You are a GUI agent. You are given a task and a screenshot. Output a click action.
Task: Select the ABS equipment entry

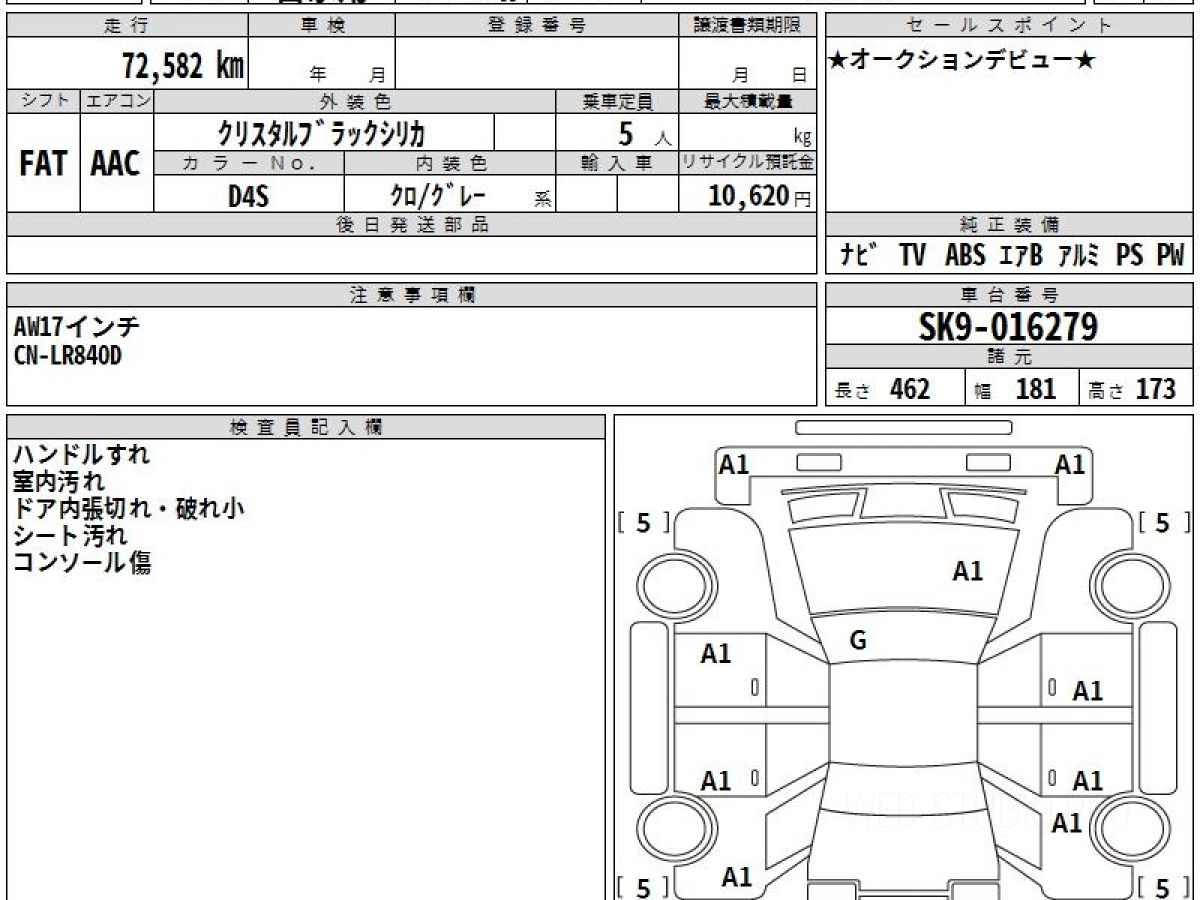pos(965,255)
